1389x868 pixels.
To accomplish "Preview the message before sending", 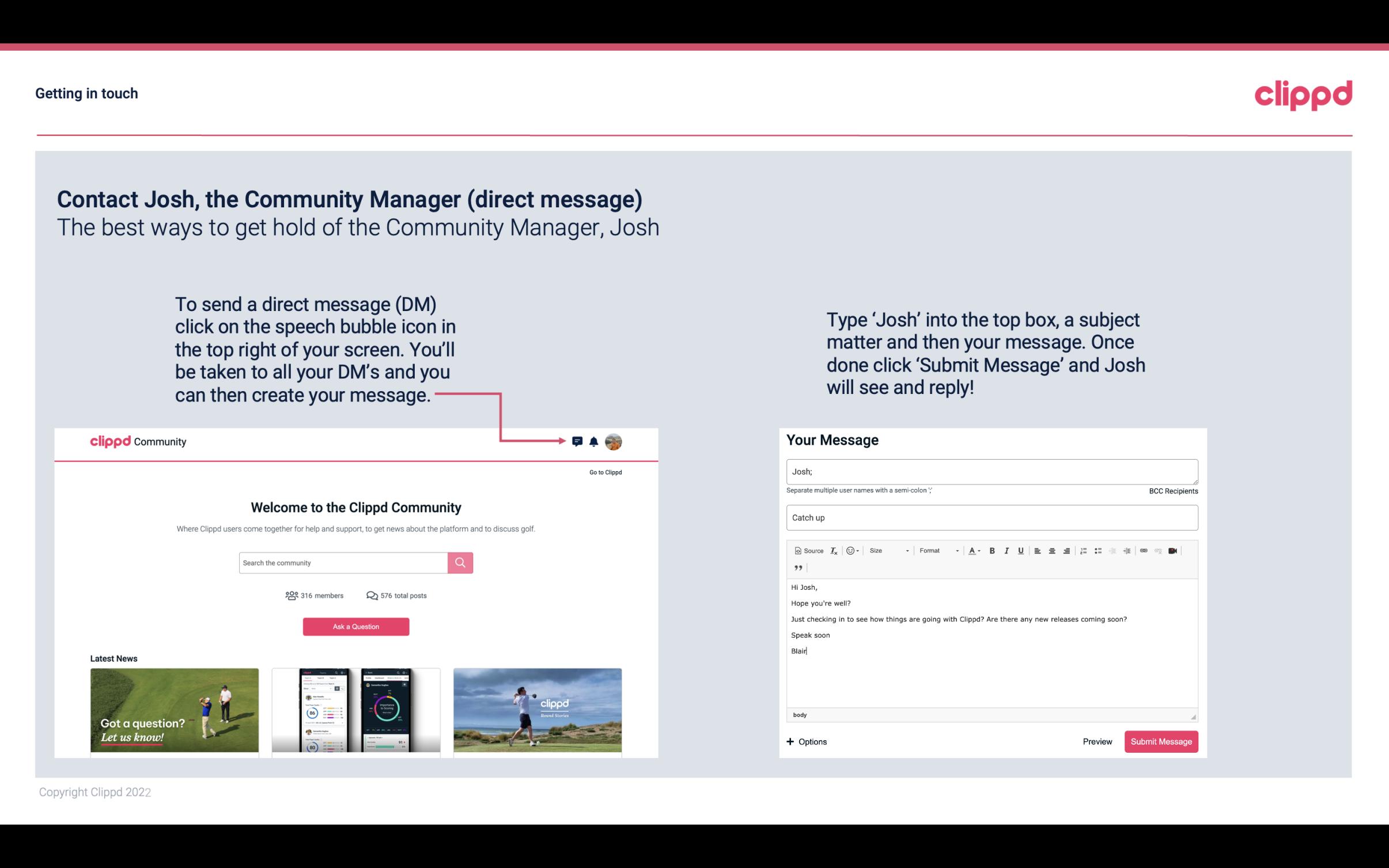I will coord(1097,742).
